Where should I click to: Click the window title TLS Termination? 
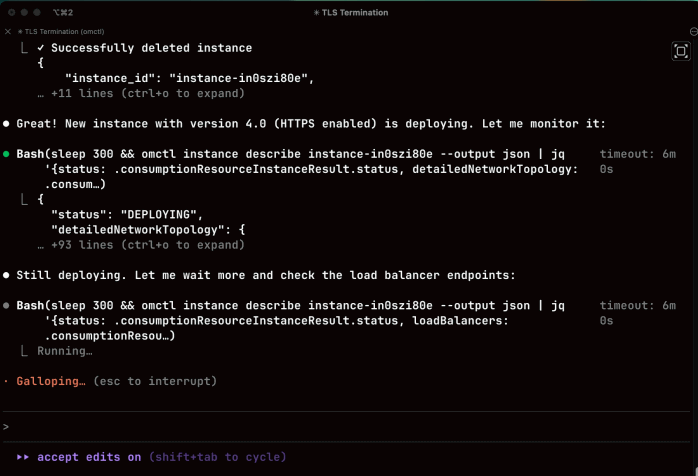click(351, 13)
